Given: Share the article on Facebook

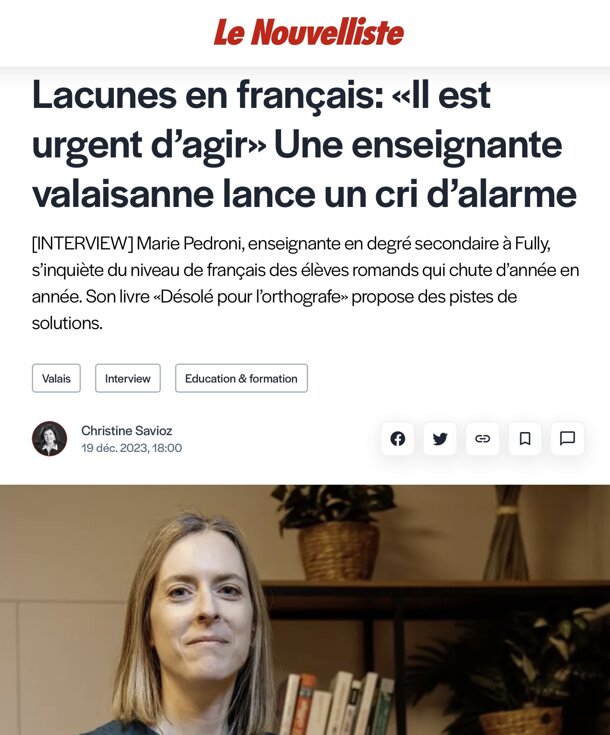Looking at the screenshot, I should tap(398, 439).
